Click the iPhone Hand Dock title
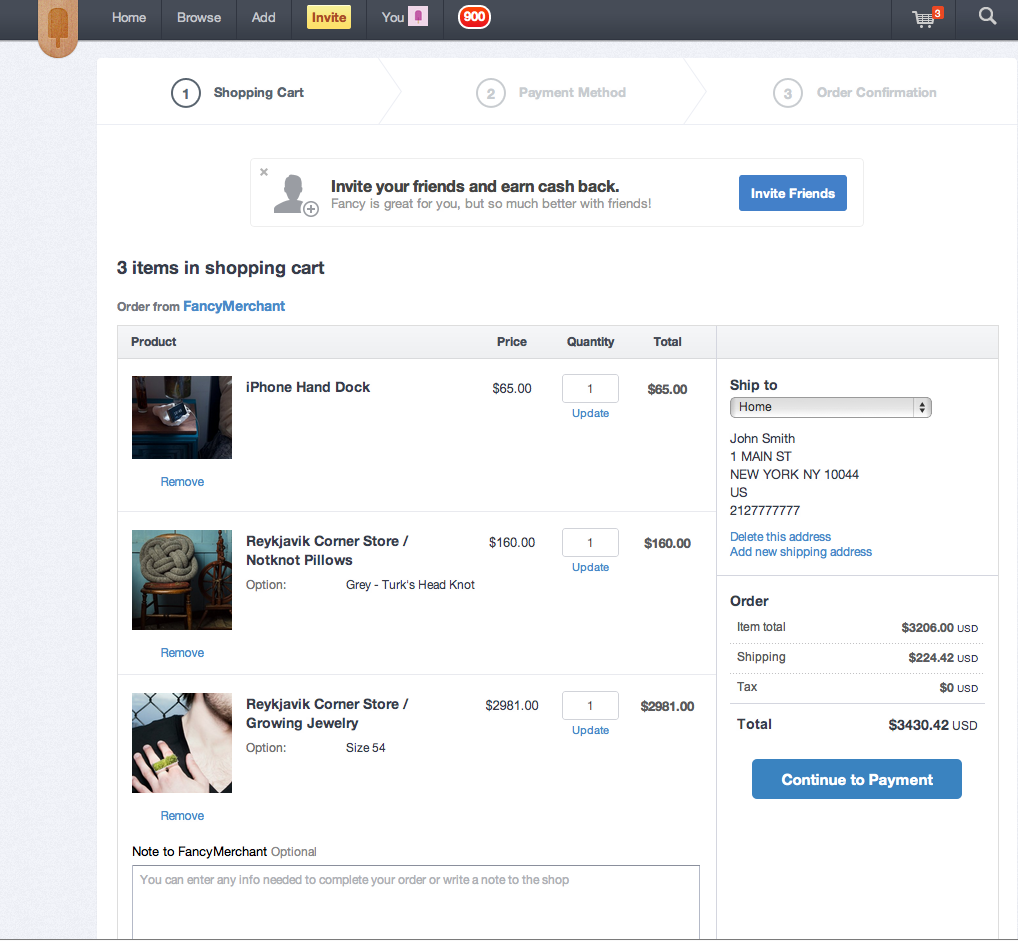Image resolution: width=1018 pixels, height=941 pixels. 308,387
